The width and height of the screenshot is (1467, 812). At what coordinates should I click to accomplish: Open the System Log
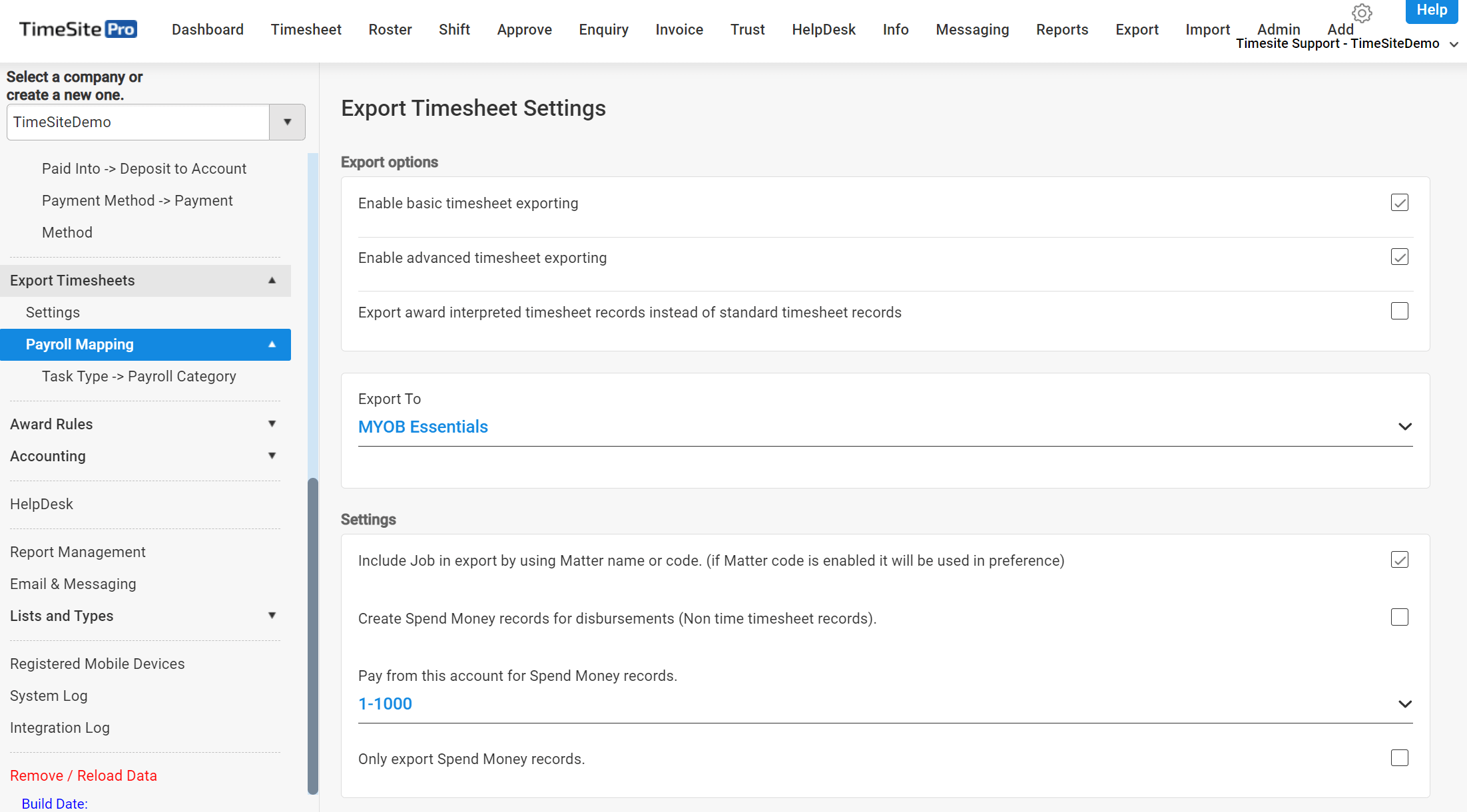coord(49,696)
